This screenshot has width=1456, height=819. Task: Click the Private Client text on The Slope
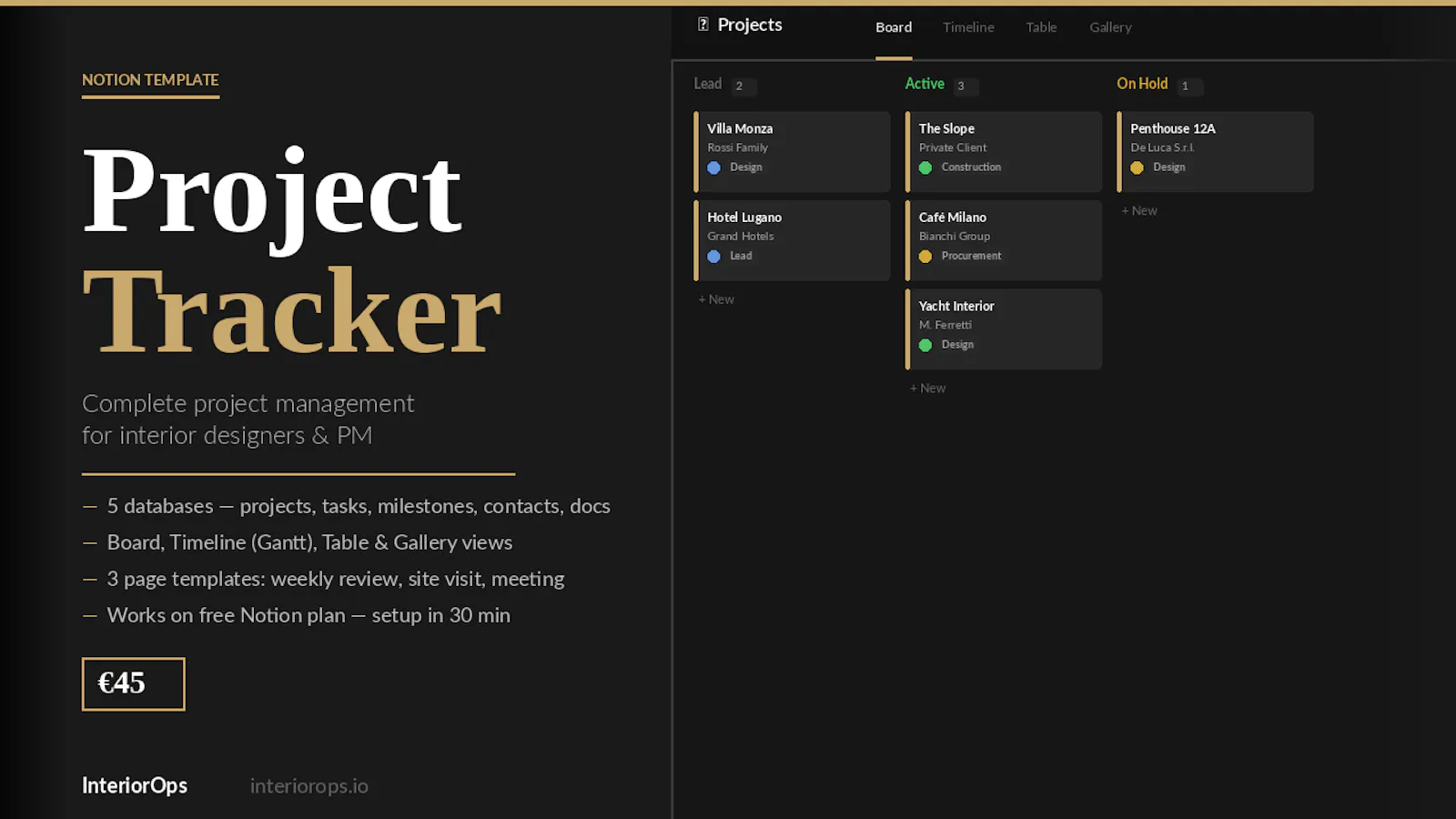952,147
